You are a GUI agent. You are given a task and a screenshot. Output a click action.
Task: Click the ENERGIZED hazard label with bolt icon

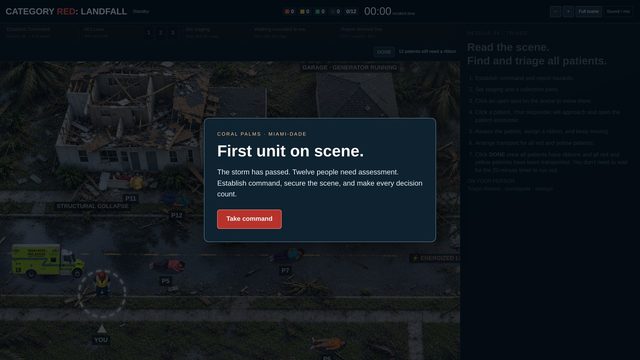point(435,258)
